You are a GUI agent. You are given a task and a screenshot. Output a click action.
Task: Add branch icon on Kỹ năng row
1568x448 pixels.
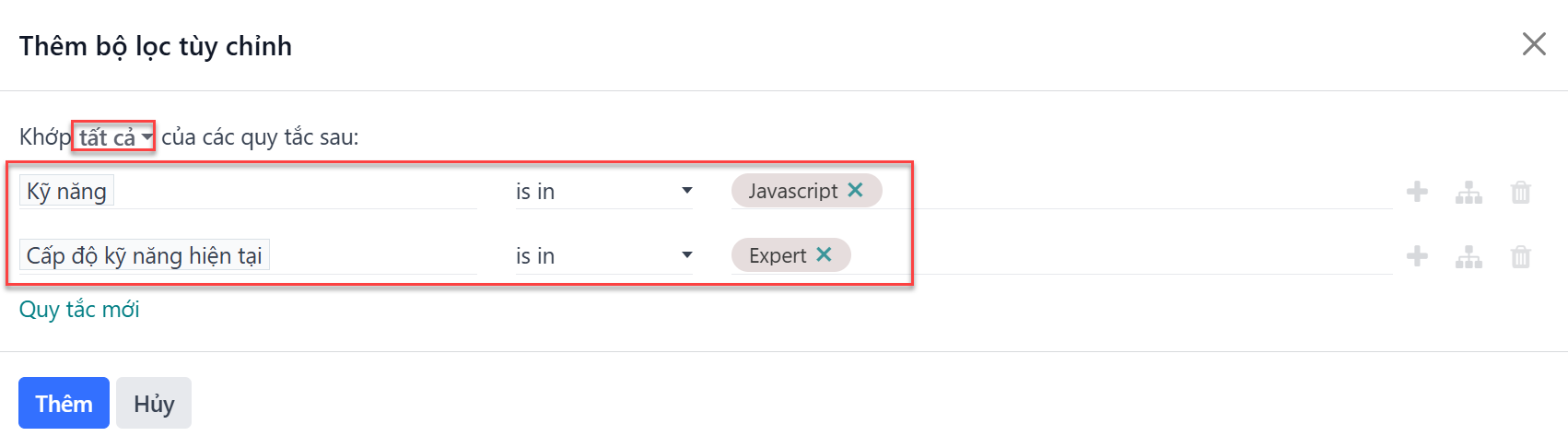(x=1469, y=192)
